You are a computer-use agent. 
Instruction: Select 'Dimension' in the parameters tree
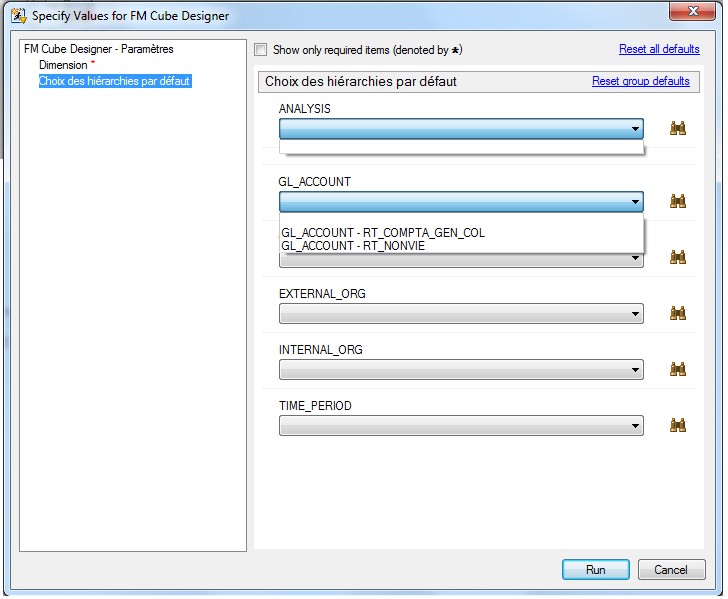[63, 65]
